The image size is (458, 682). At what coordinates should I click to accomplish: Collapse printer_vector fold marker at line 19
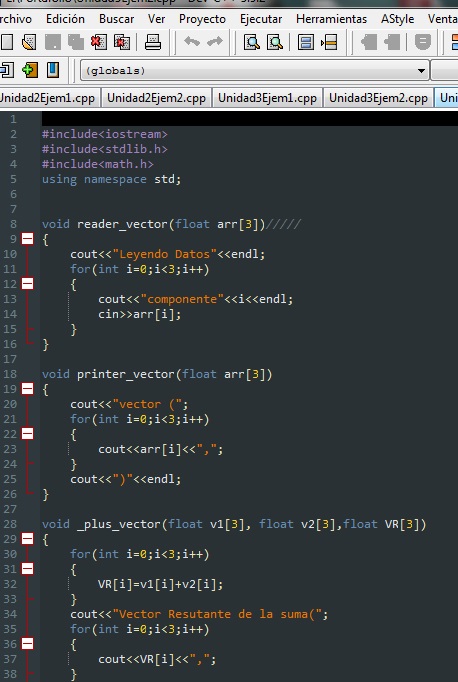tap(27, 389)
